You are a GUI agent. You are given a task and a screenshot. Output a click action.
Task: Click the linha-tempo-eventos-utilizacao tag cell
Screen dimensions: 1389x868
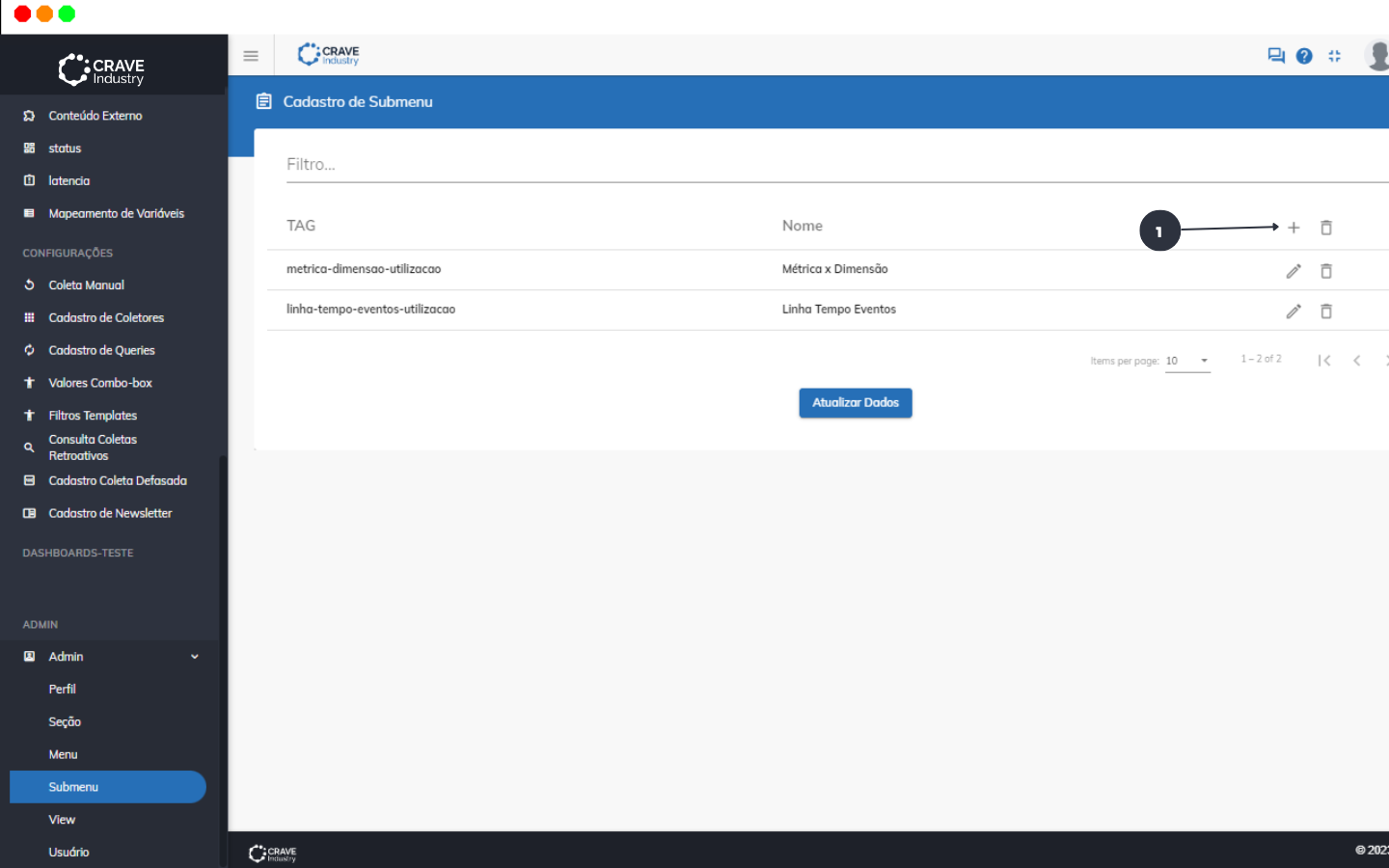point(371,310)
